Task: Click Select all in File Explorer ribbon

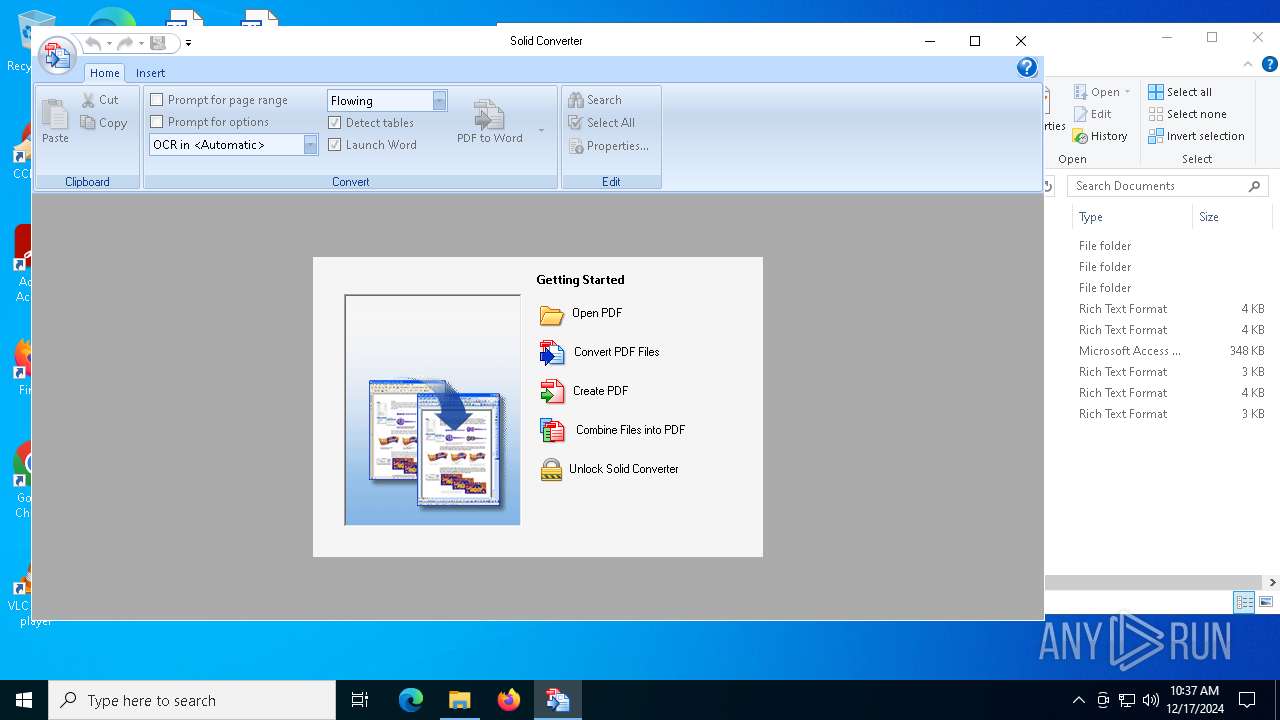Action: (x=1180, y=92)
